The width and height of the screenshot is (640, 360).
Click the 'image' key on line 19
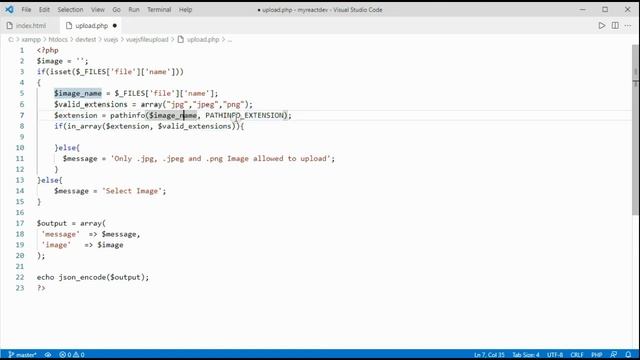tap(56, 245)
